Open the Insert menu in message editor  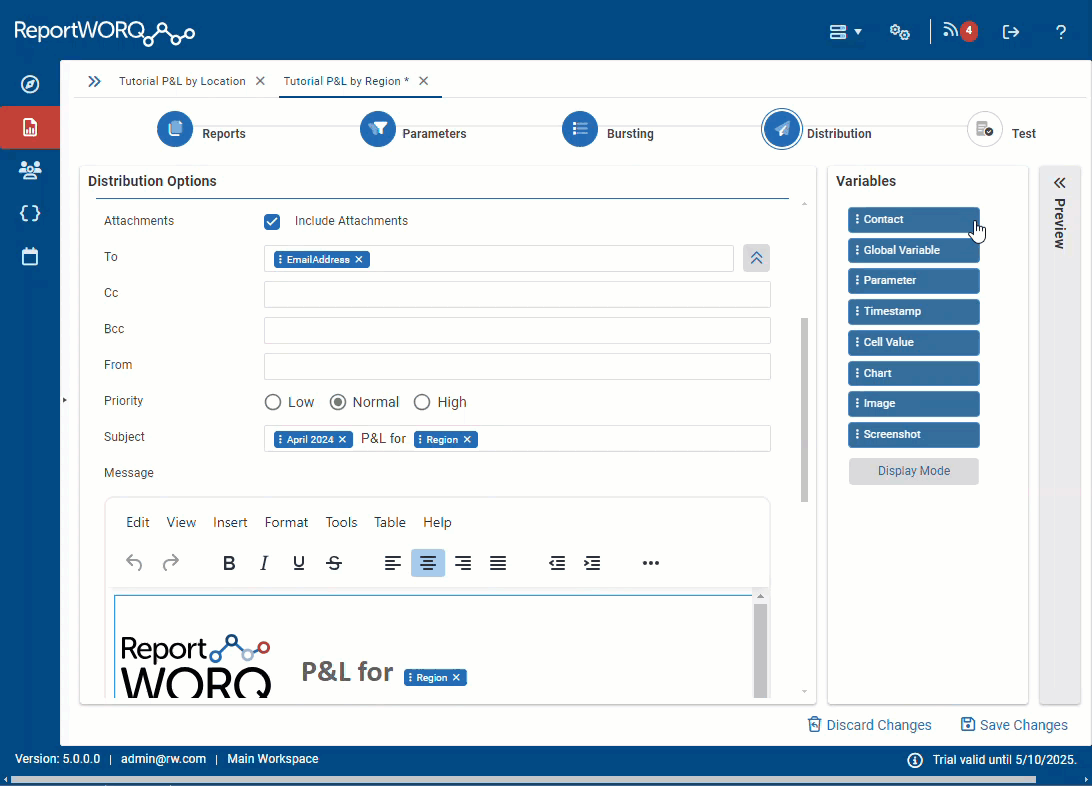point(230,522)
